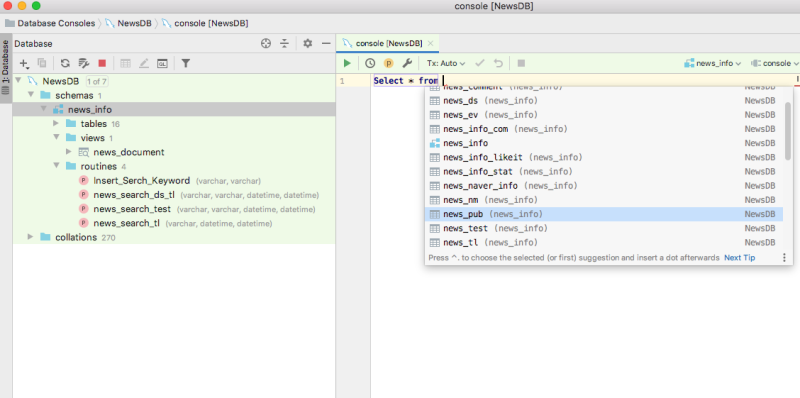Click the red Disconnect stop icon
The height and width of the screenshot is (398, 800).
pyautogui.click(x=102, y=63)
